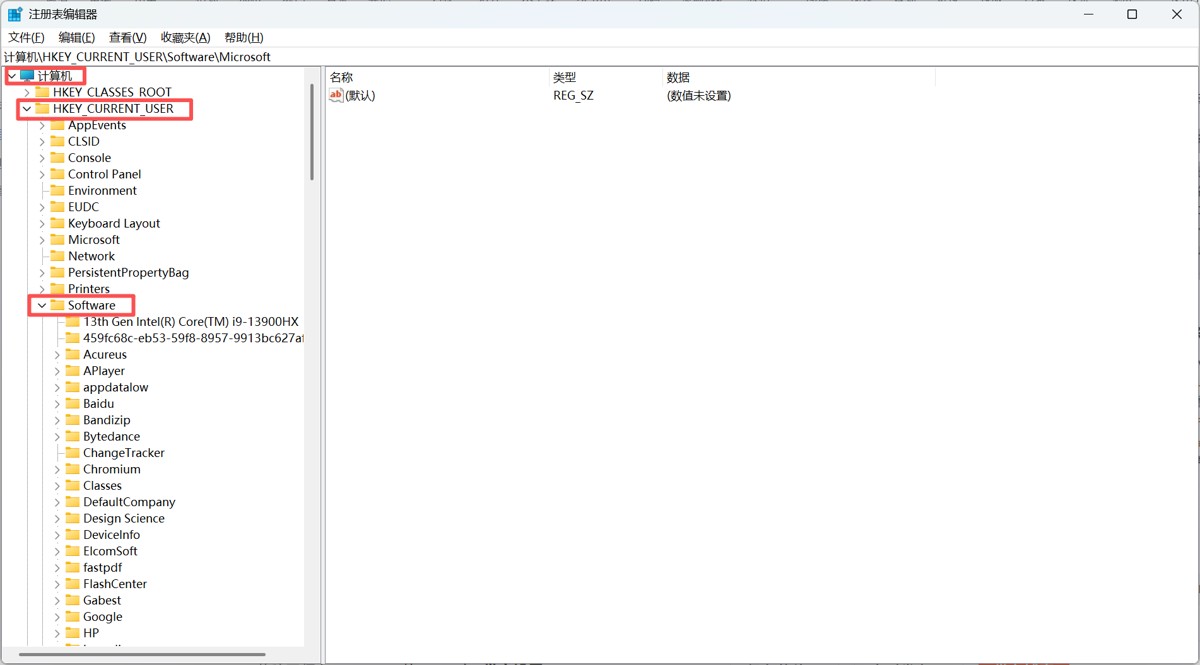Click the folder icon next to AppEvents
The height and width of the screenshot is (665, 1200).
click(57, 125)
